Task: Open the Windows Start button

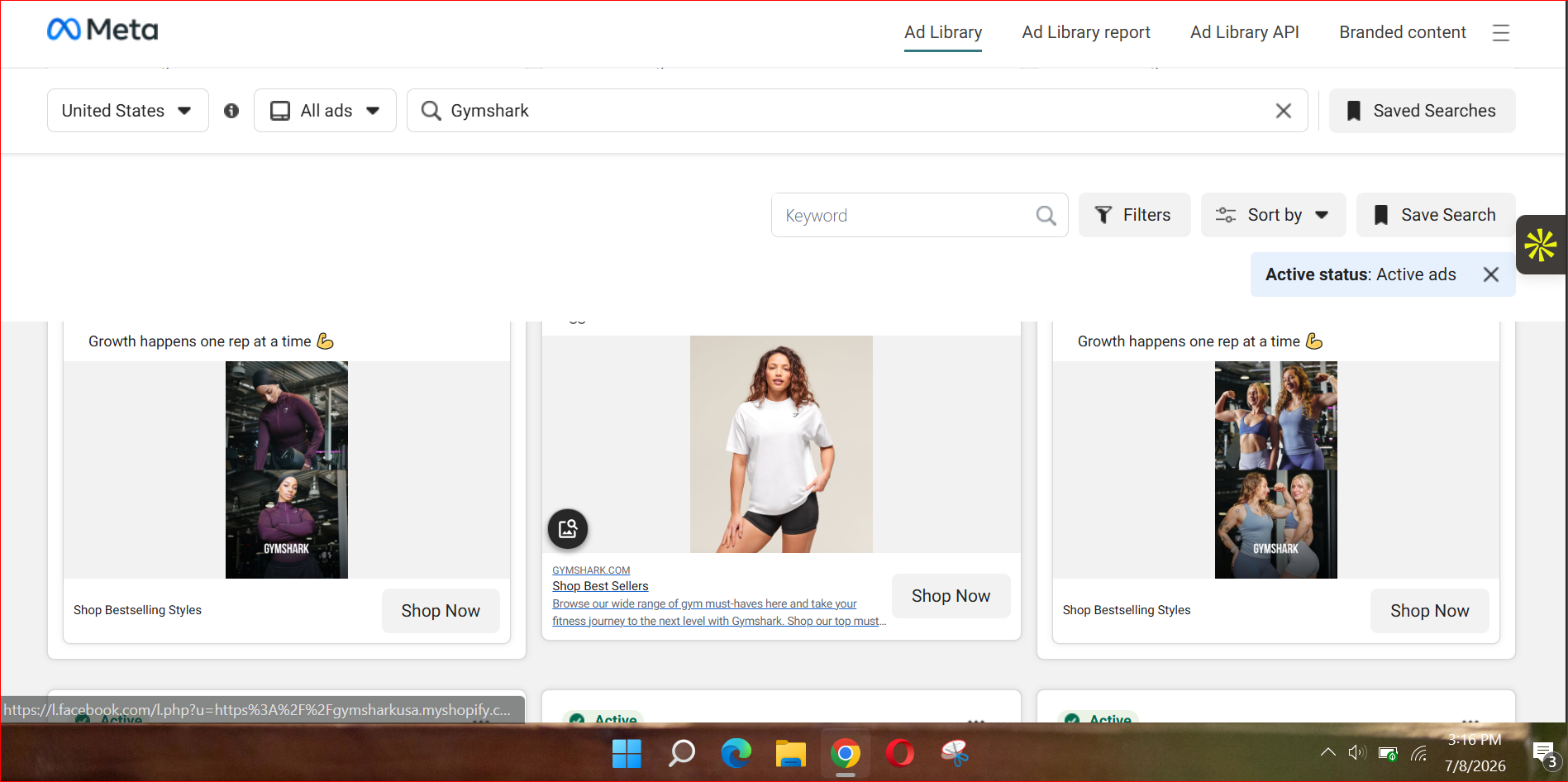Action: point(627,753)
